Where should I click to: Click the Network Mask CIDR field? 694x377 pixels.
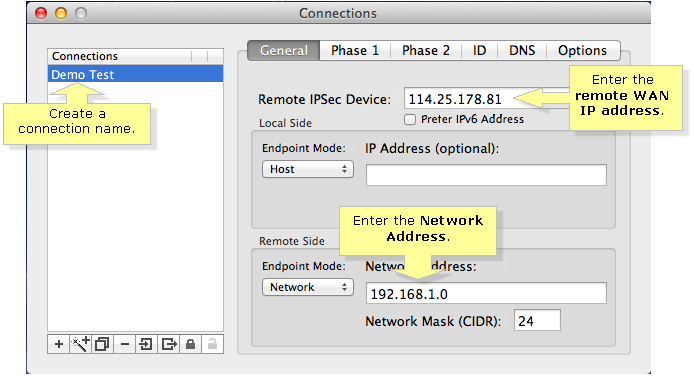click(x=537, y=320)
